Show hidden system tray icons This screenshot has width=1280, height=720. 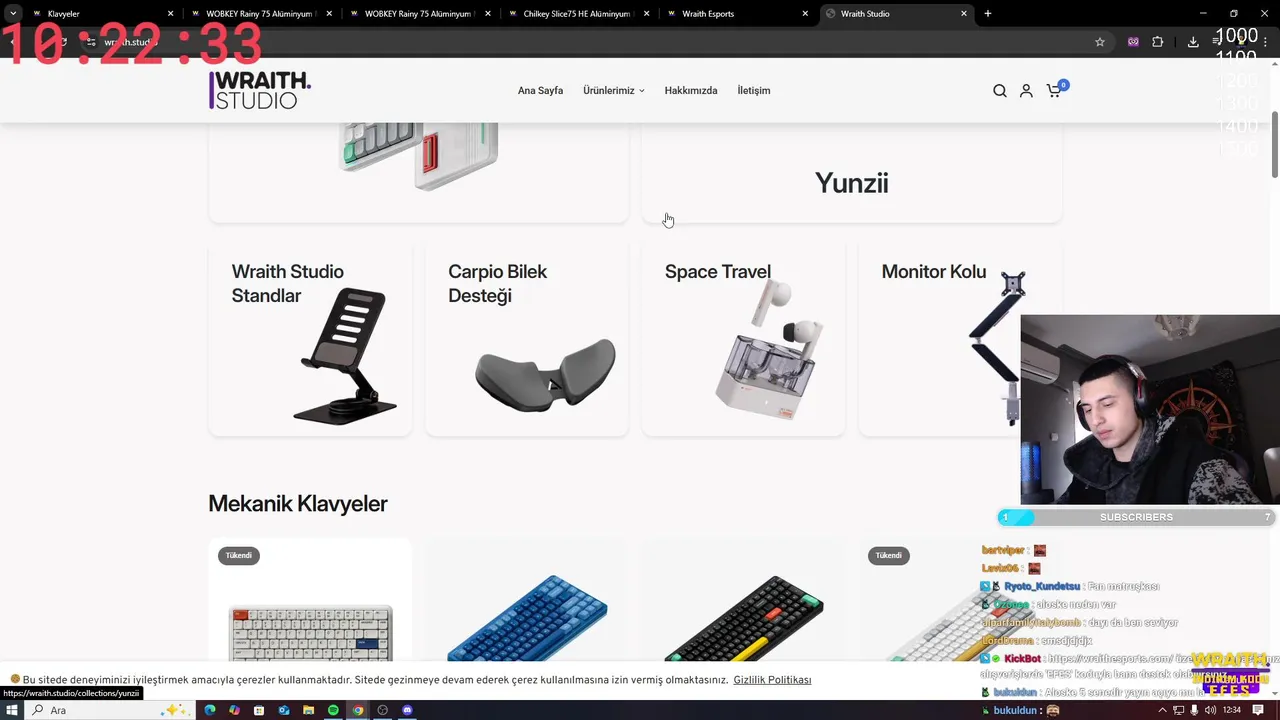(1161, 710)
